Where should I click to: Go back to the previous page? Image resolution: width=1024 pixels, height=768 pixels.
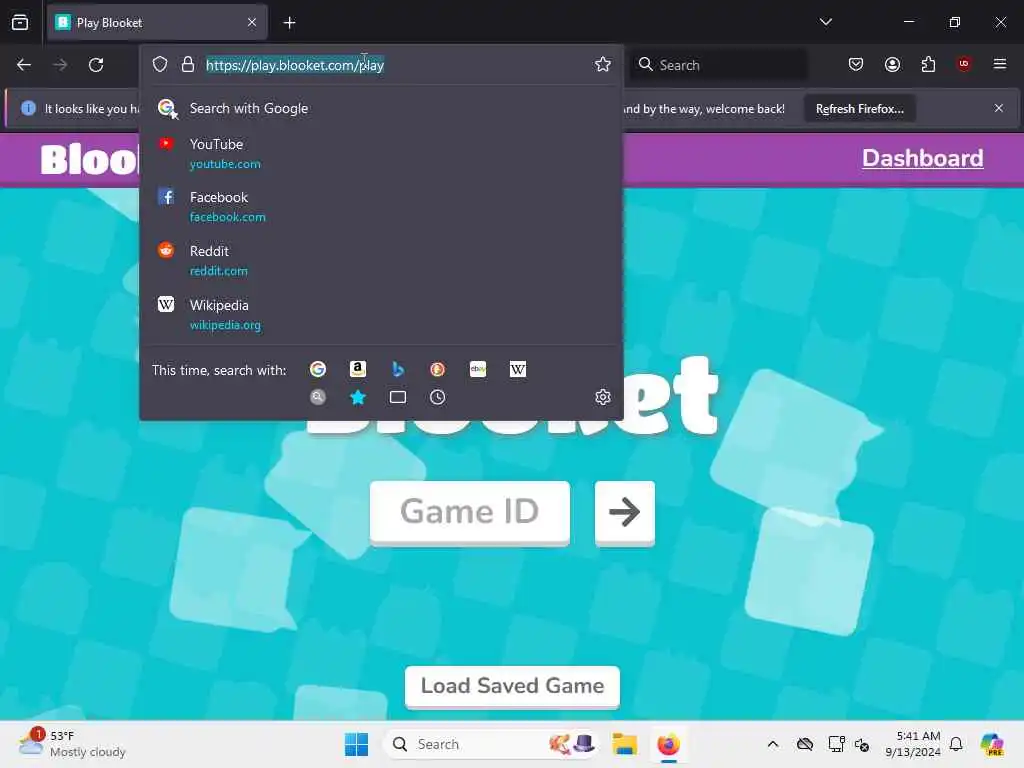point(24,65)
